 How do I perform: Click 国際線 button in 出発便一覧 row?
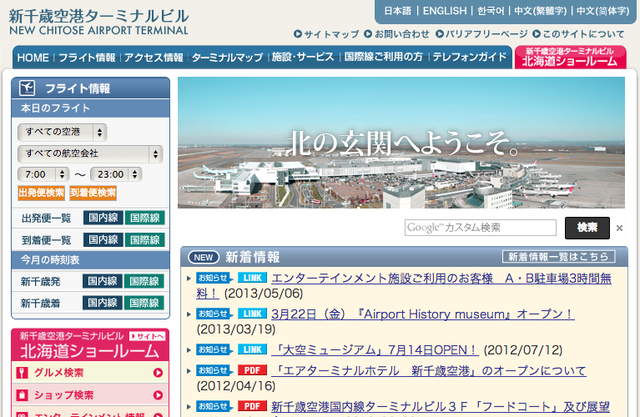point(145,218)
